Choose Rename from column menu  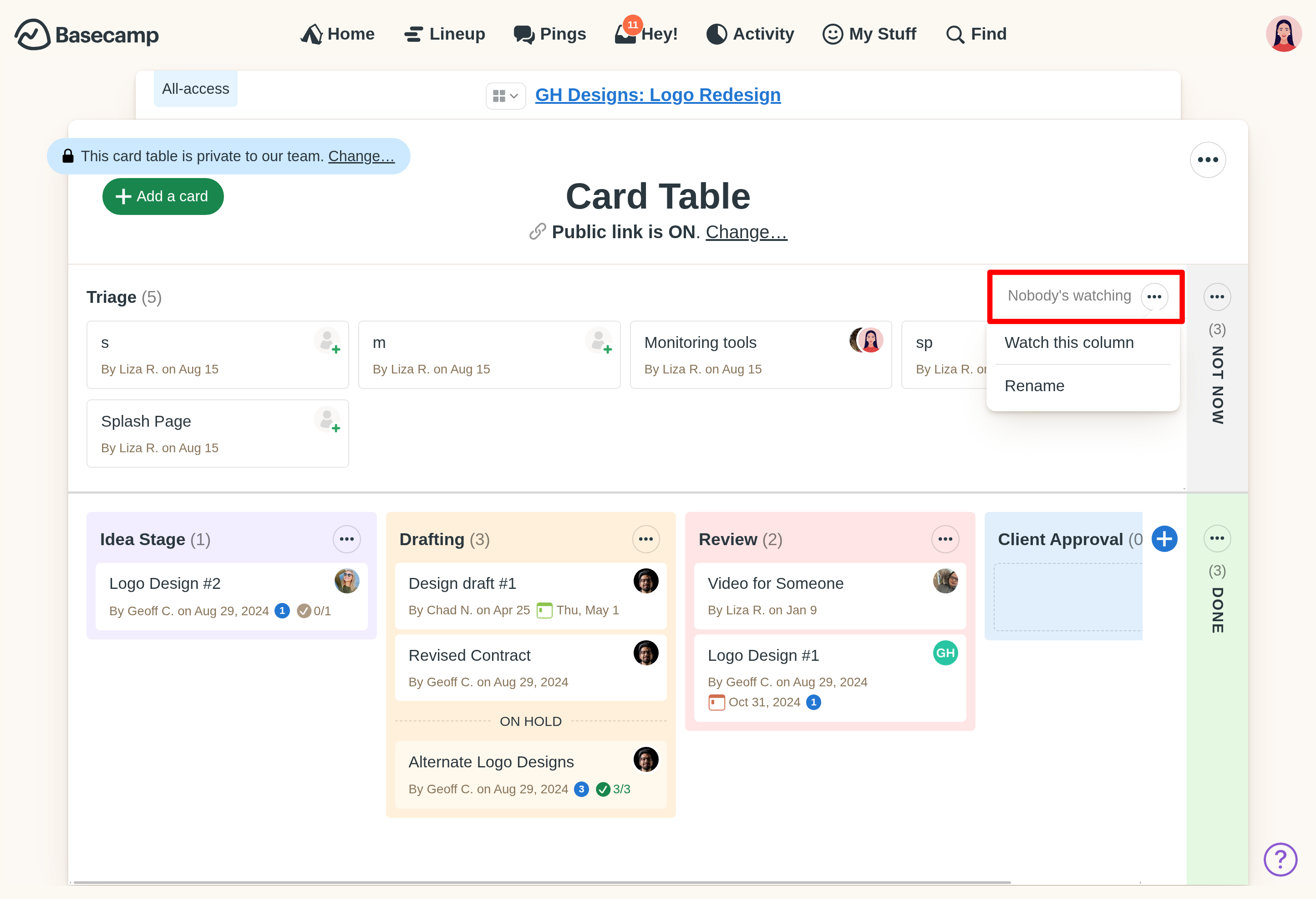click(x=1034, y=386)
